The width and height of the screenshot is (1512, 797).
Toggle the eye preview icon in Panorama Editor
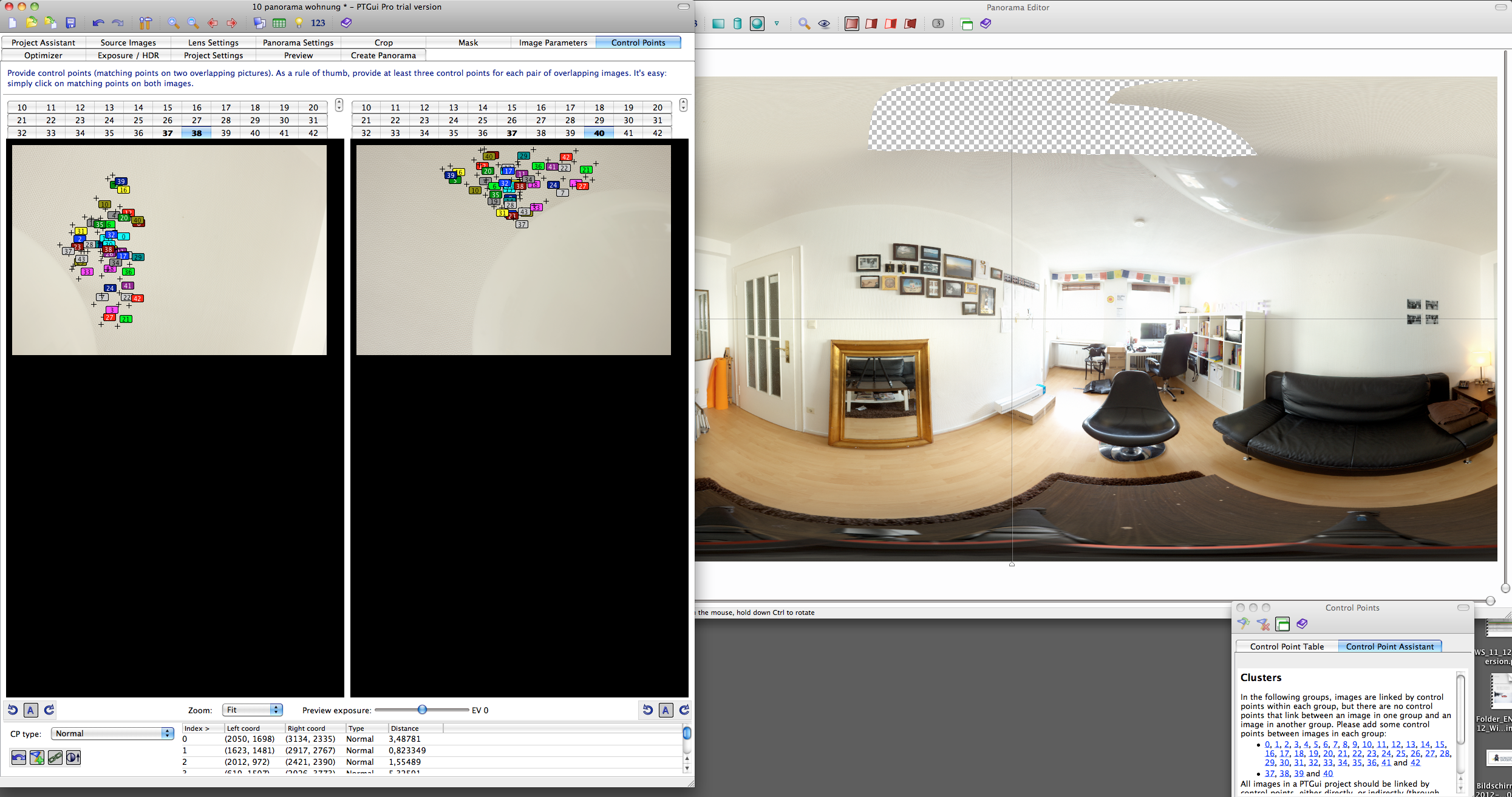[x=824, y=24]
